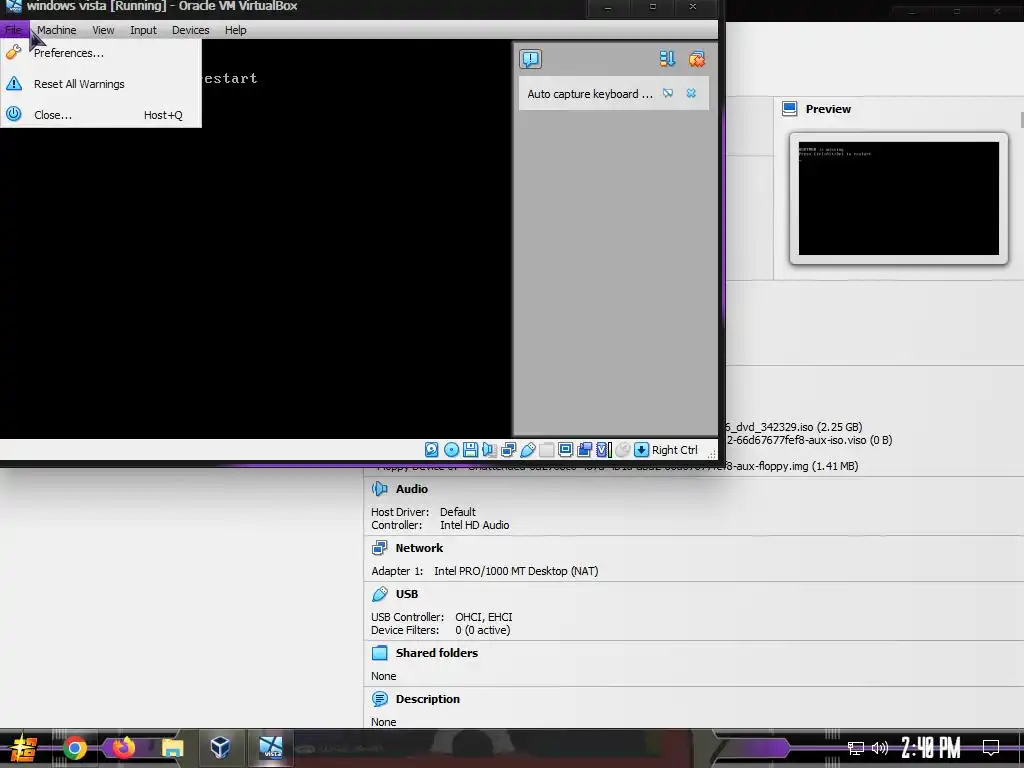Click the File menu header
This screenshot has width=1024, height=768.
(13, 30)
